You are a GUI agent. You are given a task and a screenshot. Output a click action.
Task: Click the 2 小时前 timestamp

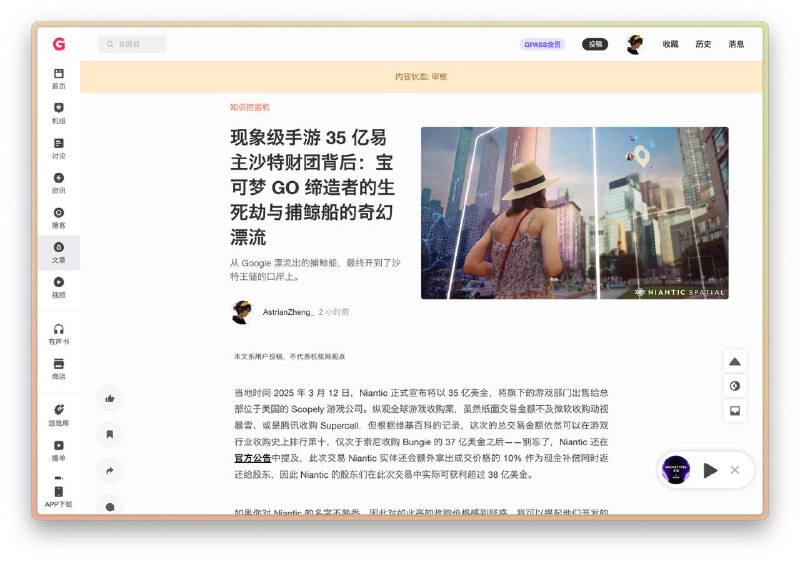coord(334,312)
